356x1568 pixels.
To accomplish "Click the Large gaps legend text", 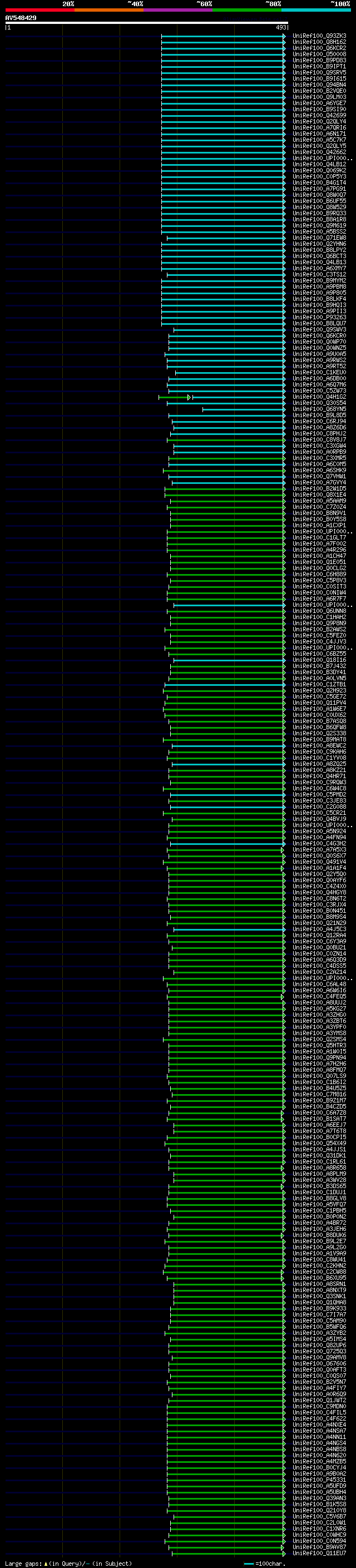I will pyautogui.click(x=24, y=1563).
